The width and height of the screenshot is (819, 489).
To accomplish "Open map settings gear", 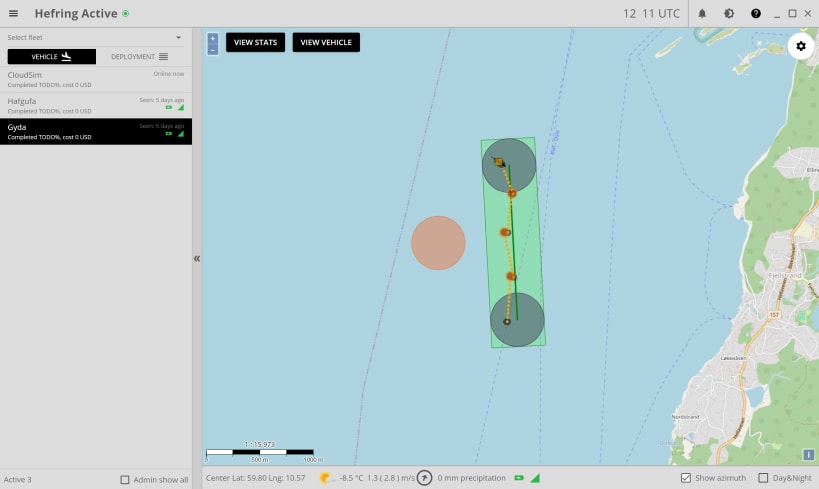I will pyautogui.click(x=801, y=46).
